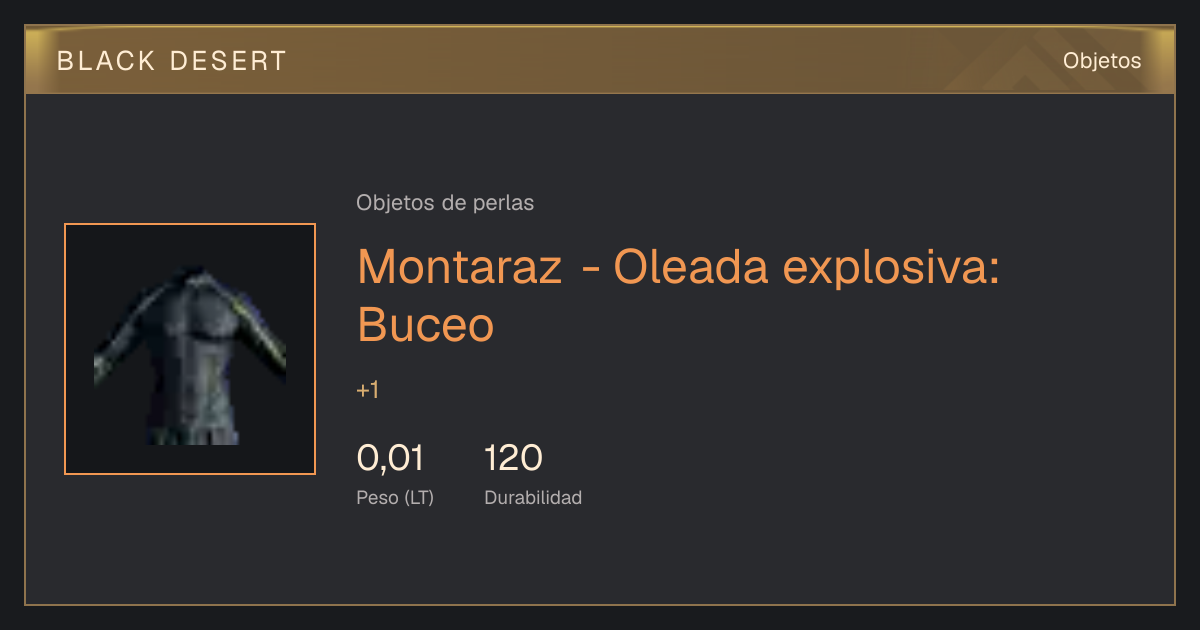Click the 120 durability value

click(x=513, y=458)
